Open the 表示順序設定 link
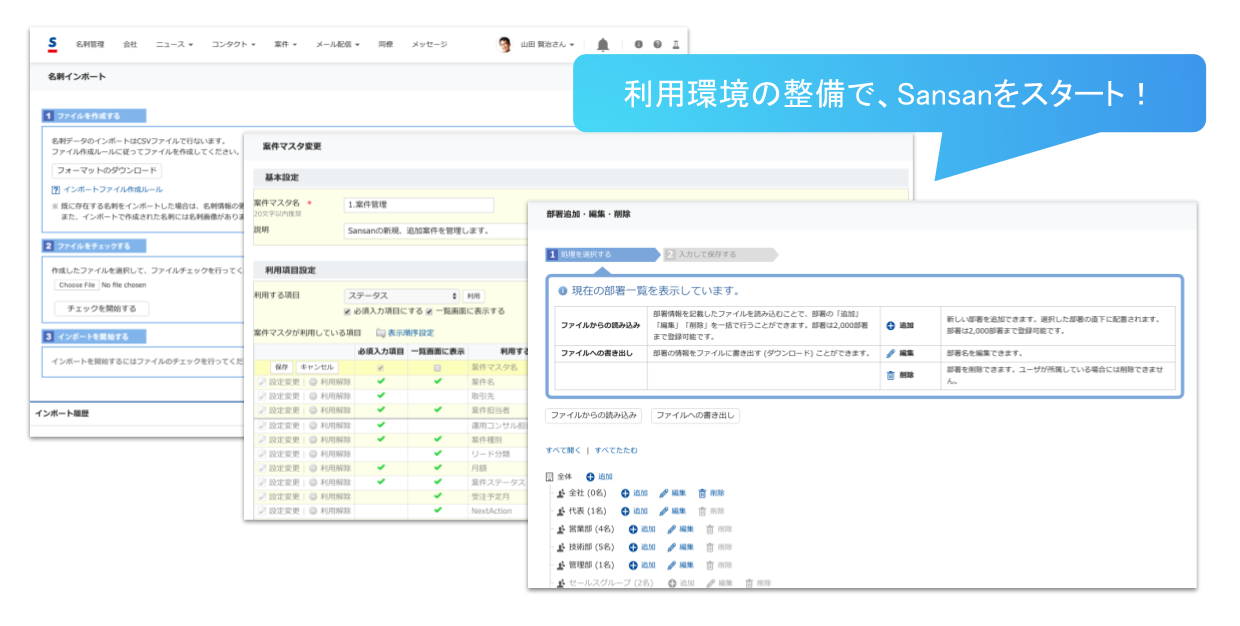This screenshot has width=1240, height=626. pos(411,332)
